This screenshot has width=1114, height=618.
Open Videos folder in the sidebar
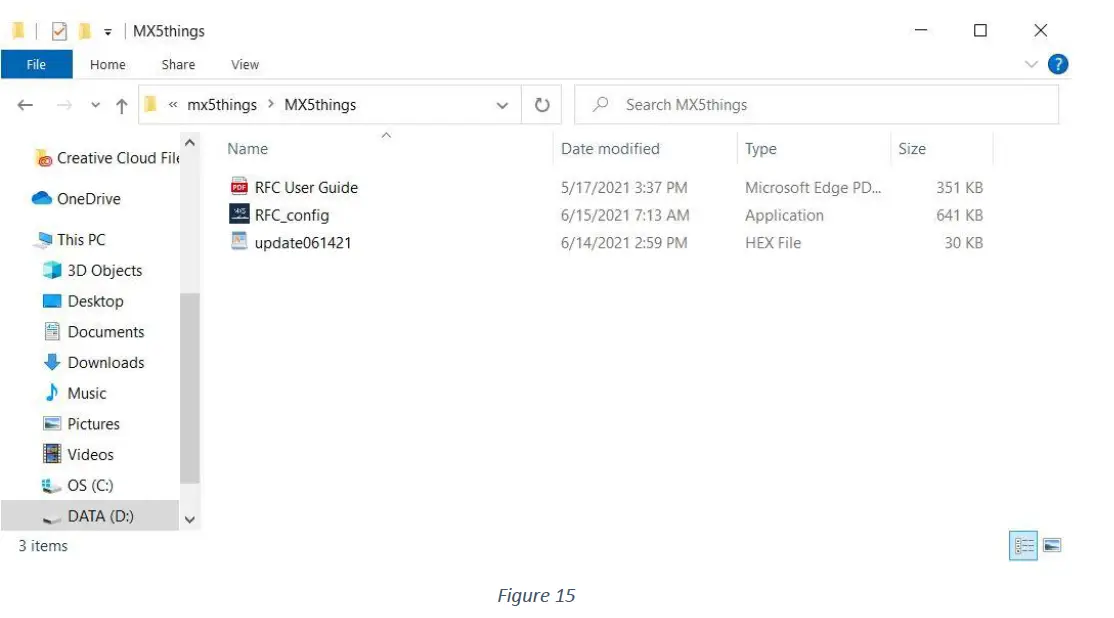(x=78, y=455)
